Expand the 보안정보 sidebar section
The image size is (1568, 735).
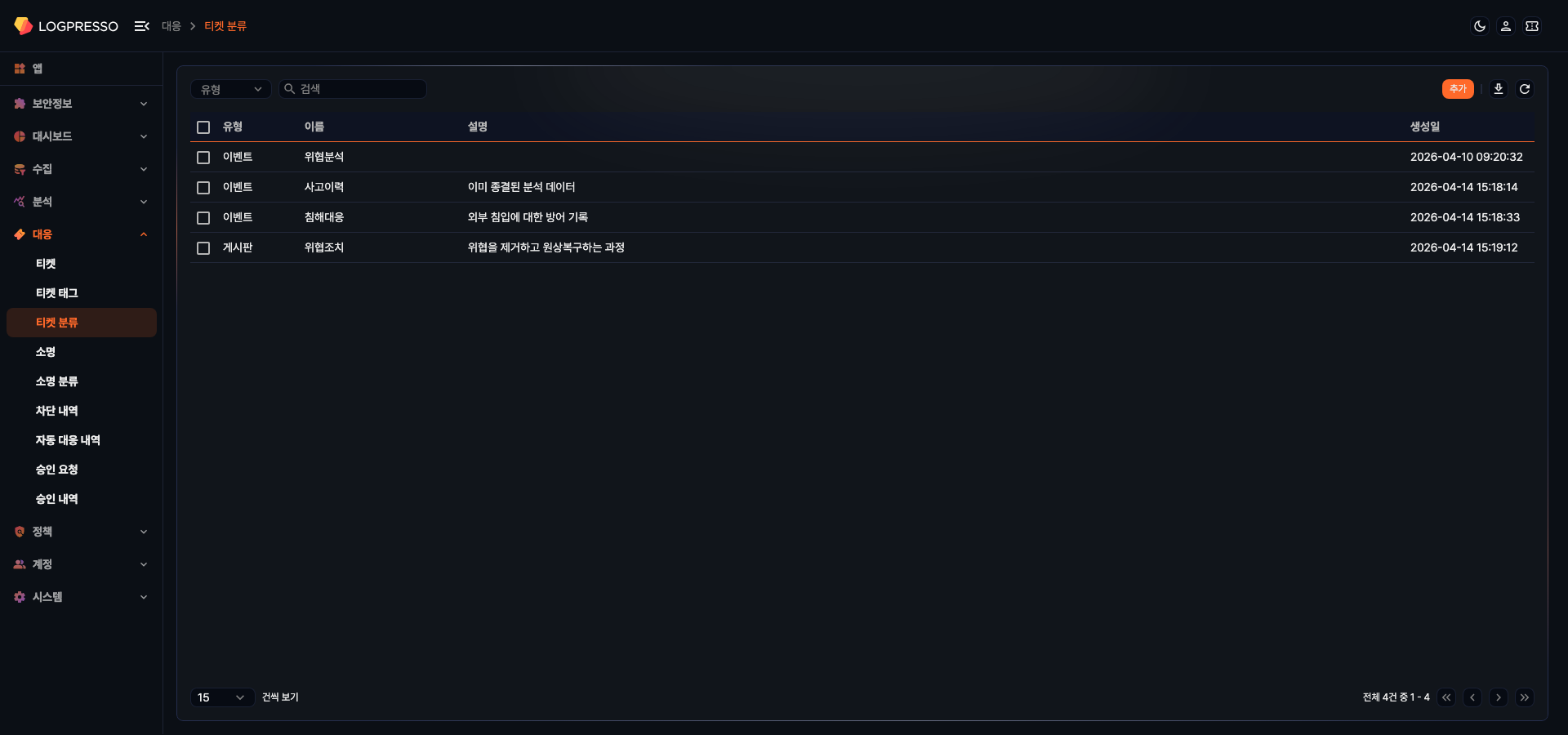tap(80, 104)
